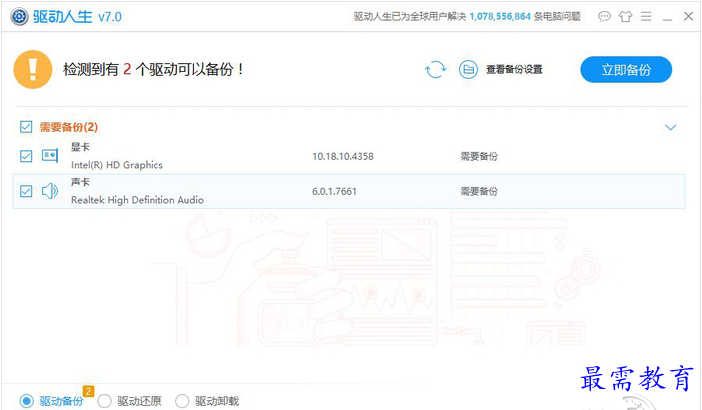Uncheck the 显卡 Intel HD Graphics checkbox
Viewport: 702px width, 410px height.
pos(26,156)
